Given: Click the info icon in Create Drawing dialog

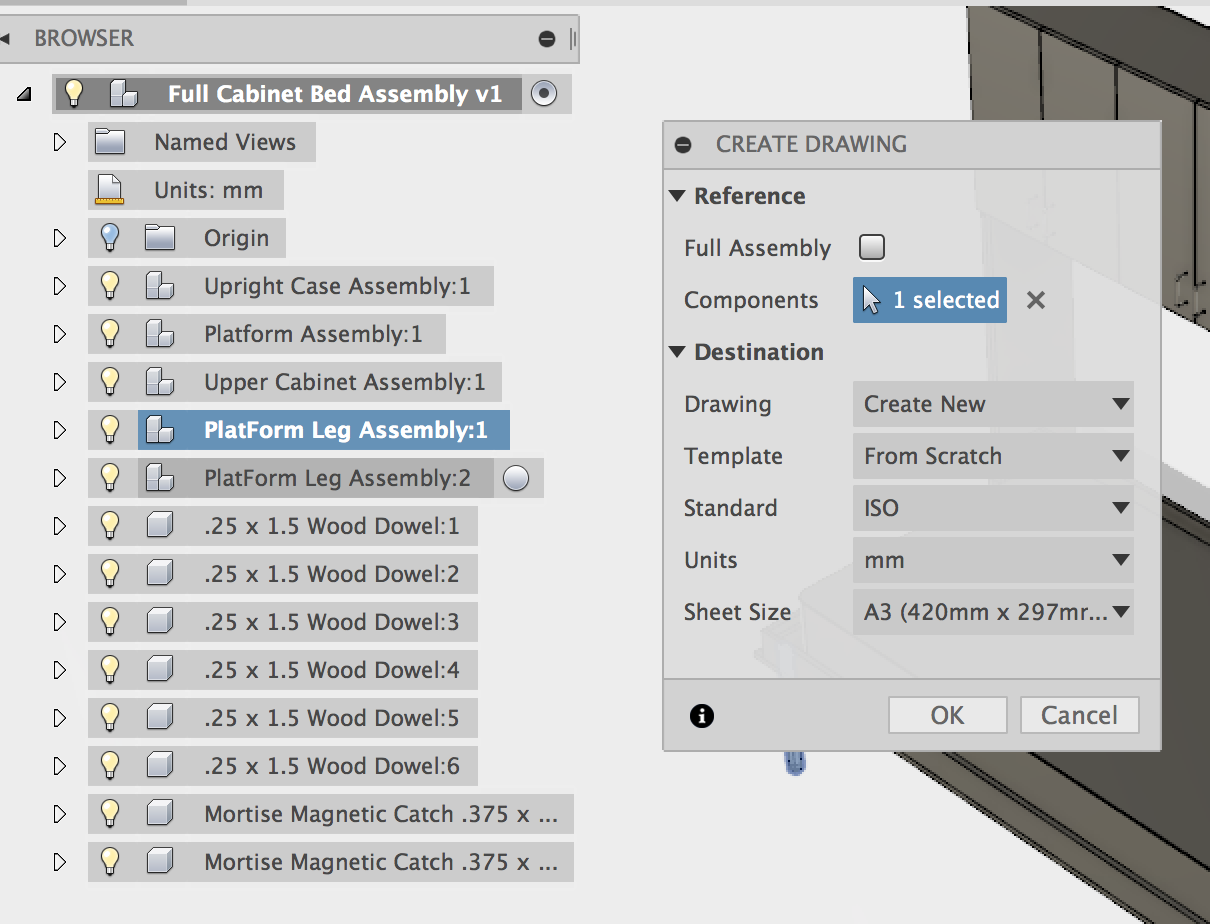Looking at the screenshot, I should point(700,716).
